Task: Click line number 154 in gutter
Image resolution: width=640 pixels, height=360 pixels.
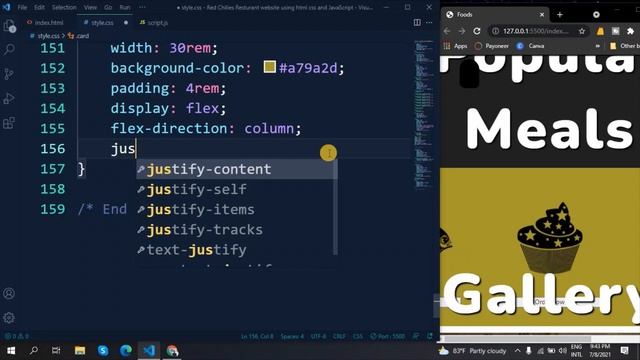Action: point(53,108)
